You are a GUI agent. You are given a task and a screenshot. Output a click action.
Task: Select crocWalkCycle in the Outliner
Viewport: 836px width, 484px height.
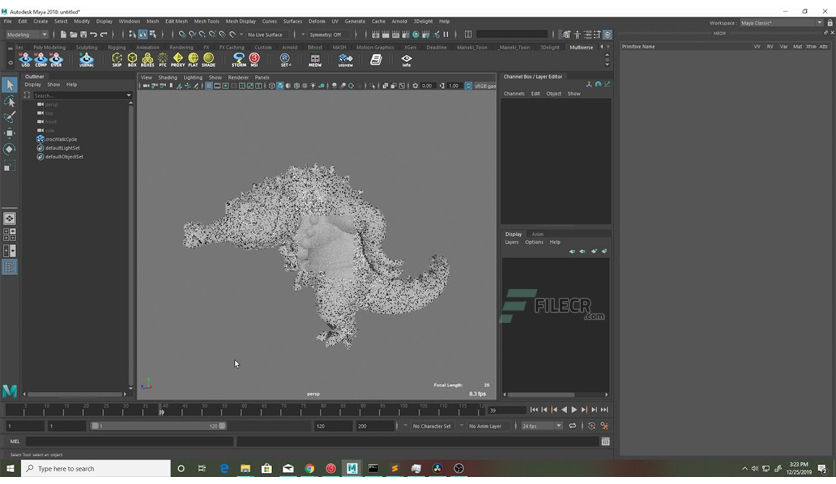61,139
